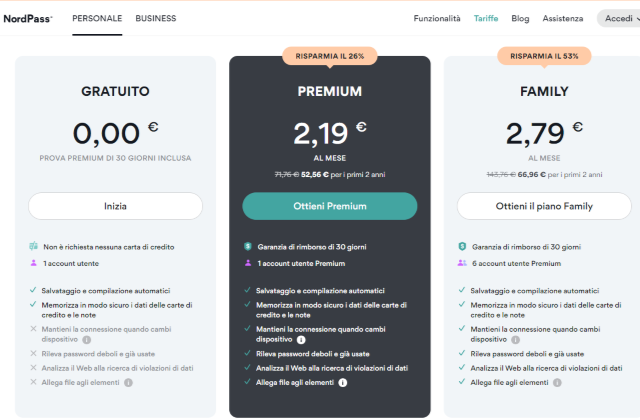Viewport: 640px width, 420px height.
Task: Open the Funzionalità menu item
Action: click(437, 18)
